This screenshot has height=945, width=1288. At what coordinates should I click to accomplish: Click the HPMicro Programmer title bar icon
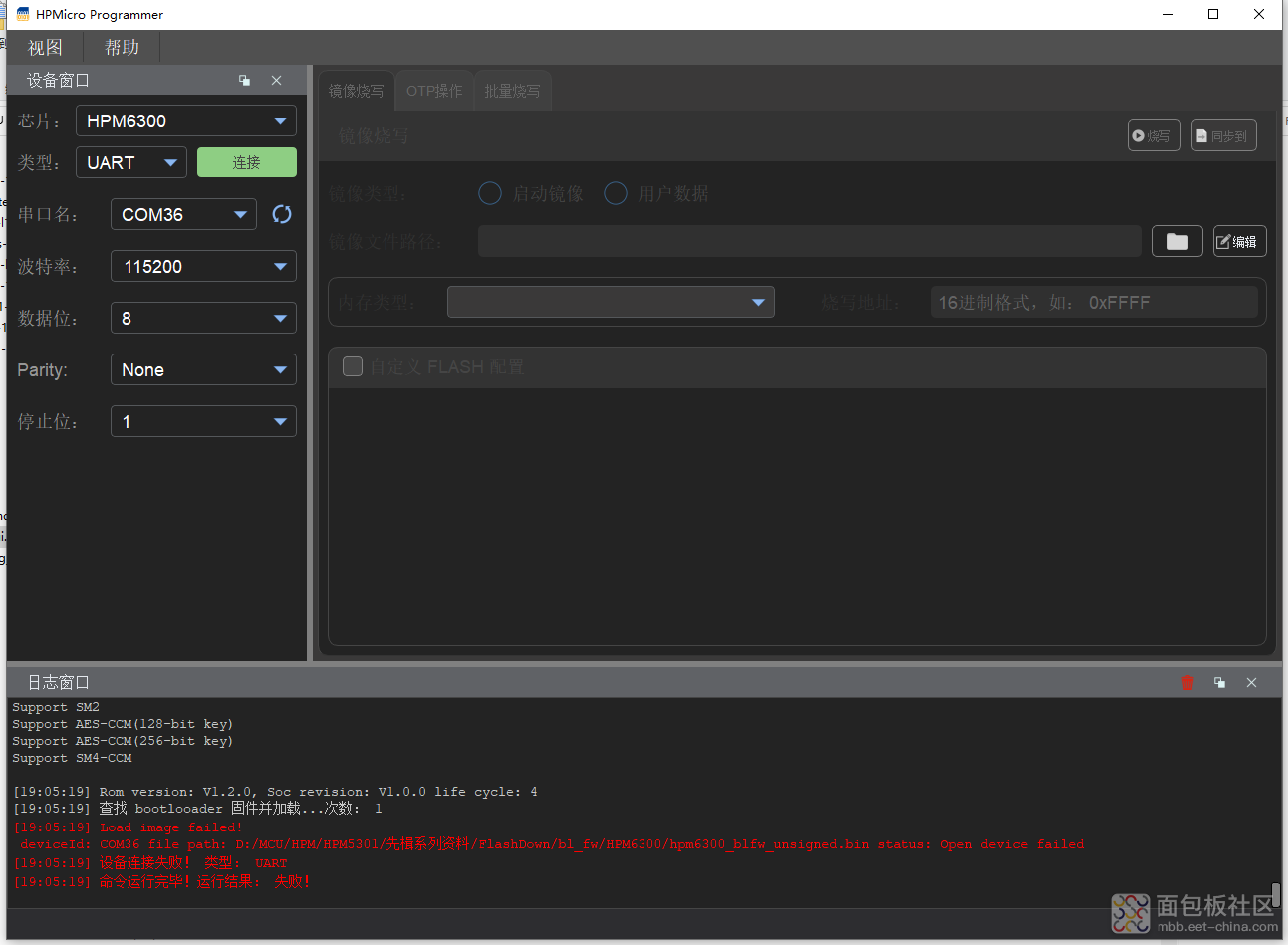click(23, 14)
